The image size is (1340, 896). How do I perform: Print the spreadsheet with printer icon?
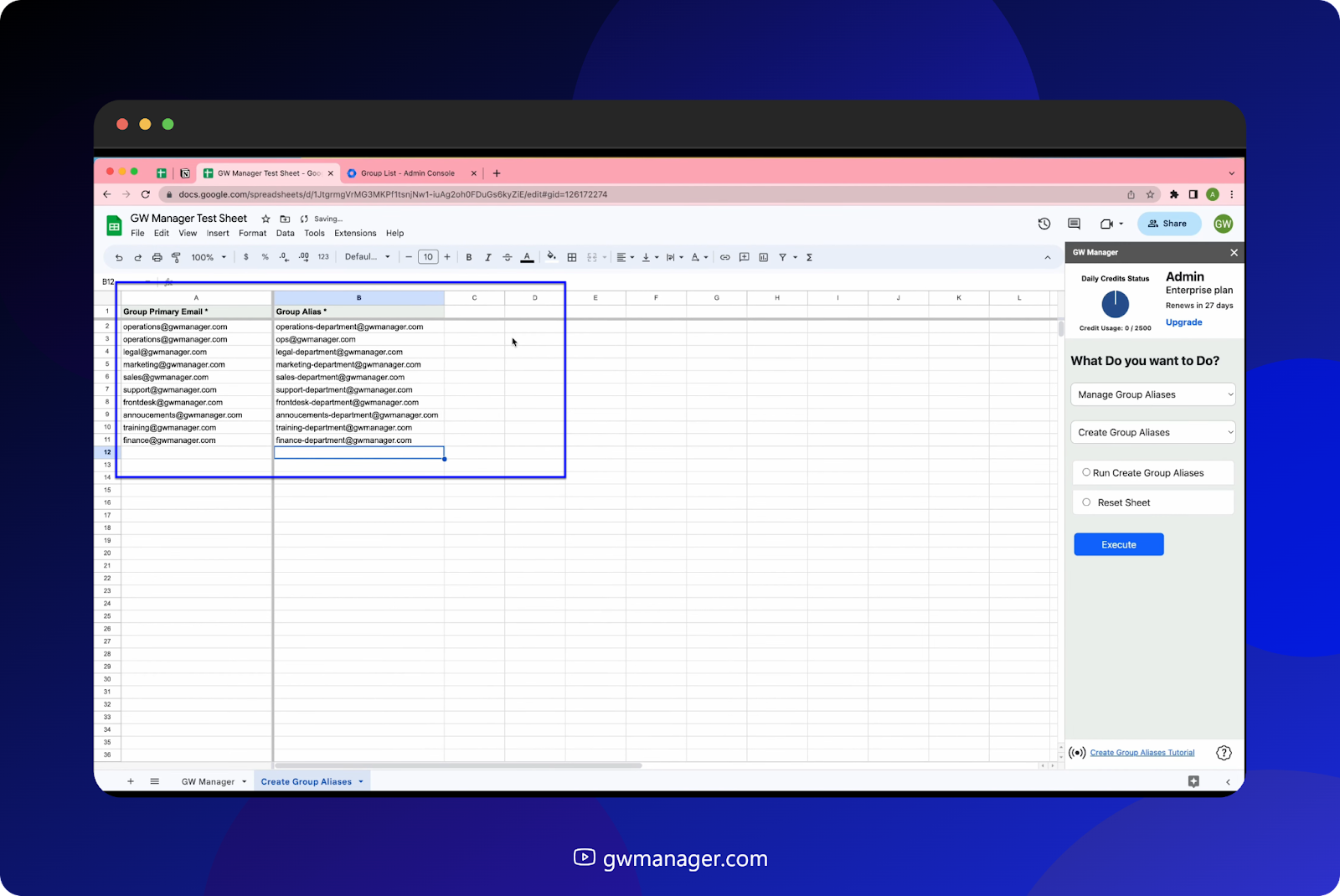pos(157,257)
